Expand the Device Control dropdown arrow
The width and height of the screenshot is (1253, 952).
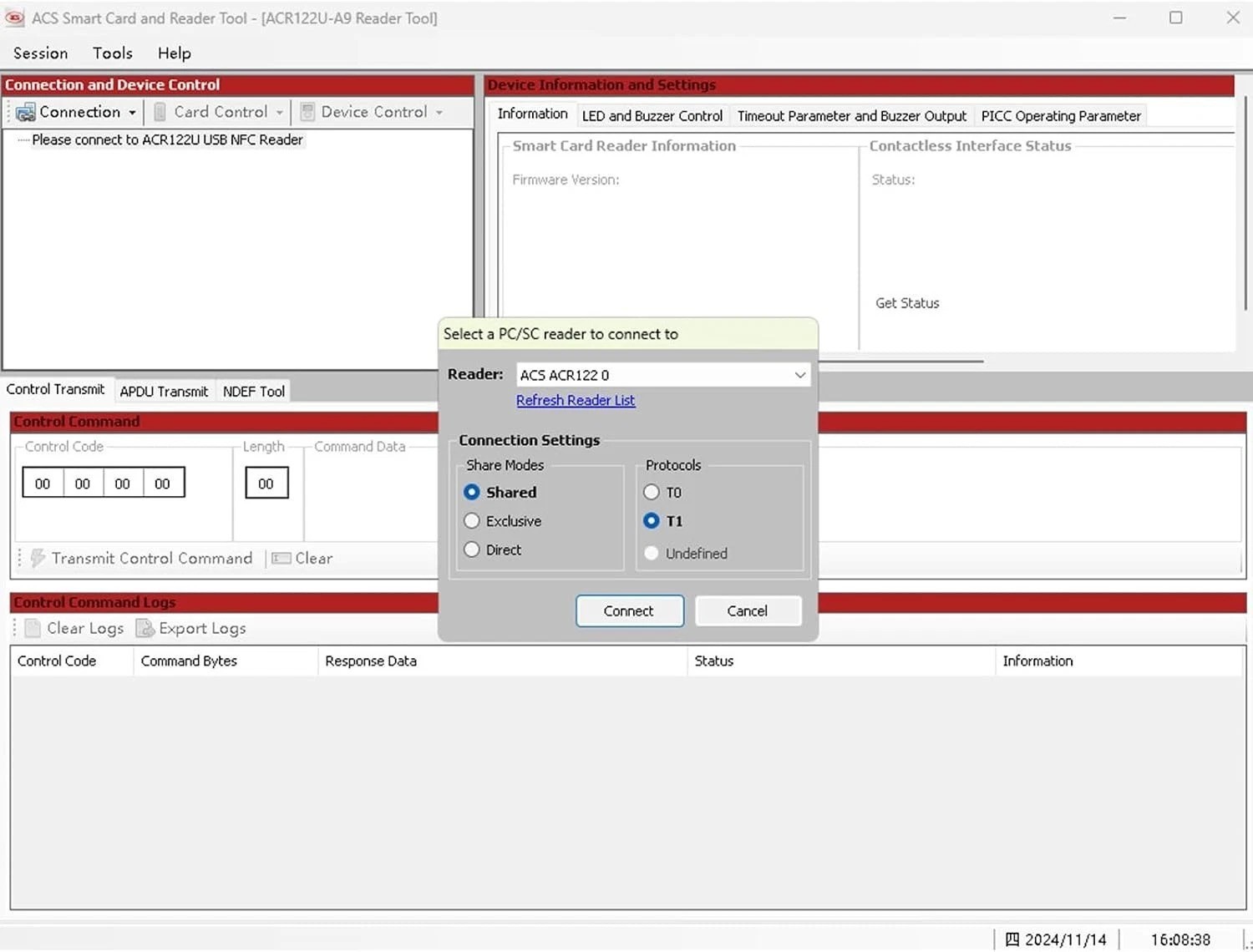[439, 112]
